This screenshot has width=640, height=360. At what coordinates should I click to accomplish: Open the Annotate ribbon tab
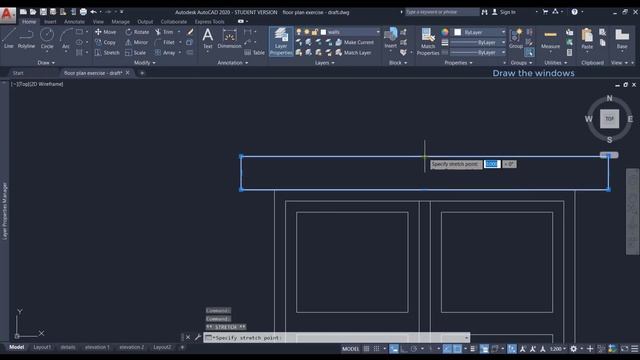coord(74,22)
